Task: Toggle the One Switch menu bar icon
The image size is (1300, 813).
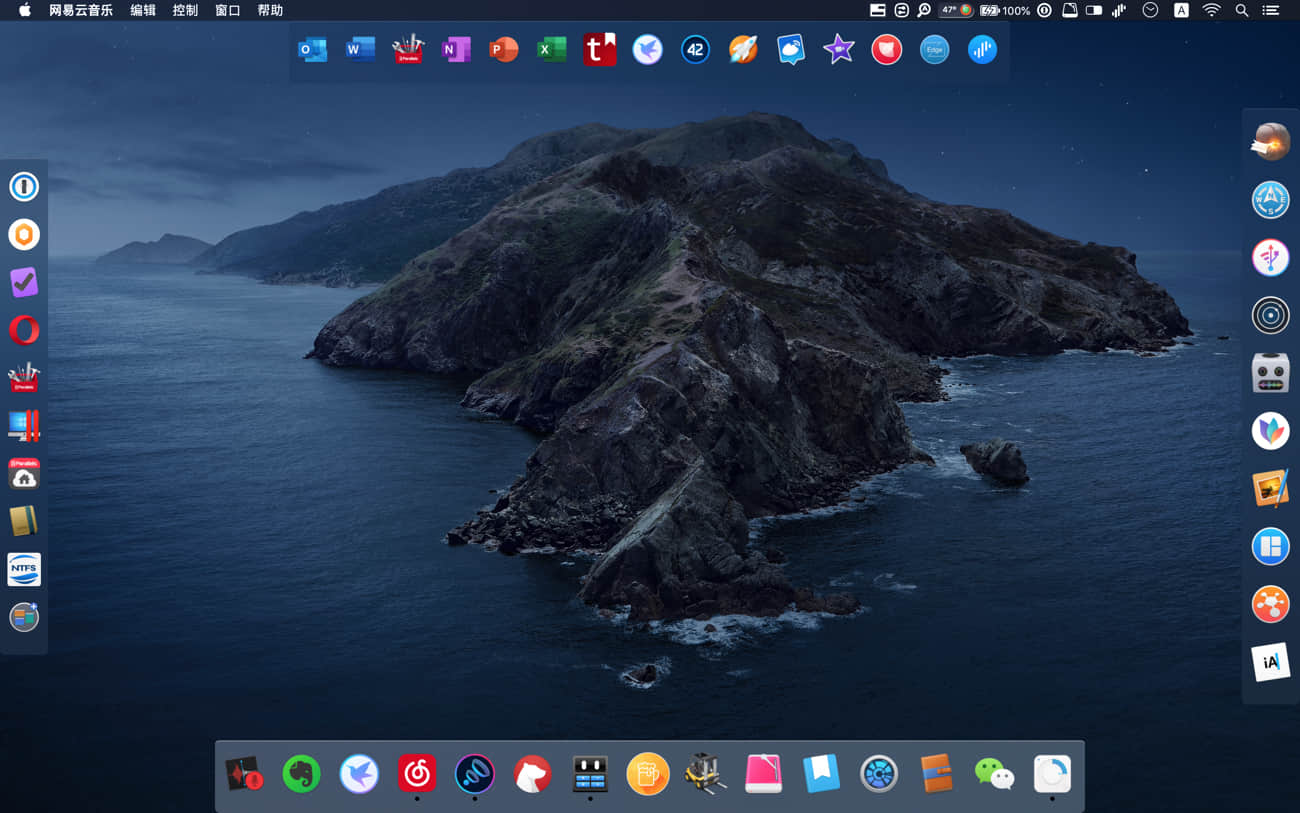Action: tap(1093, 10)
